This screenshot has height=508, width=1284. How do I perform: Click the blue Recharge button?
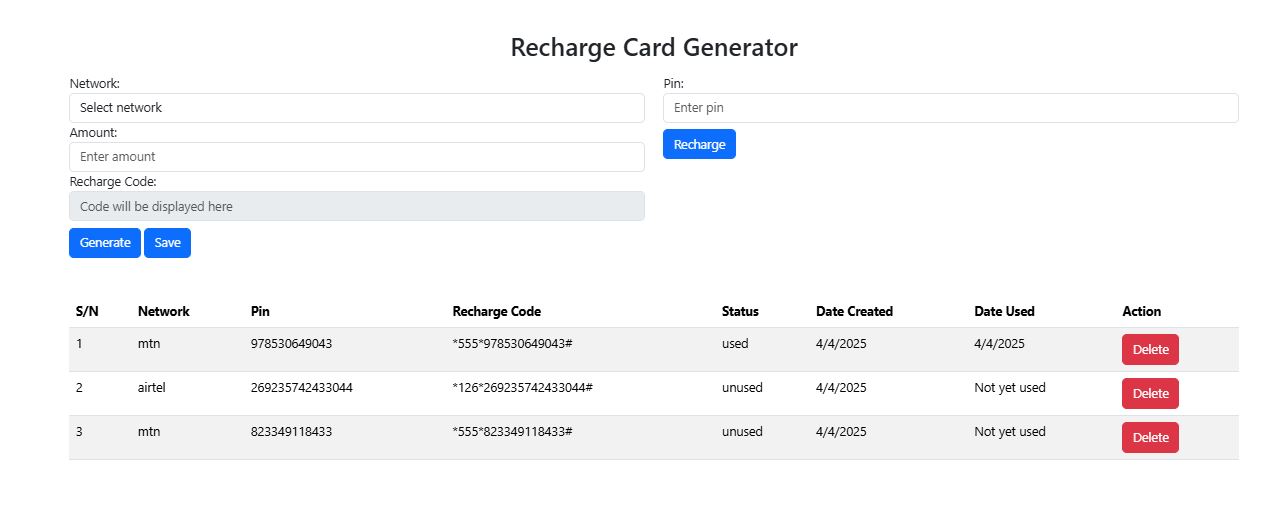pos(699,144)
